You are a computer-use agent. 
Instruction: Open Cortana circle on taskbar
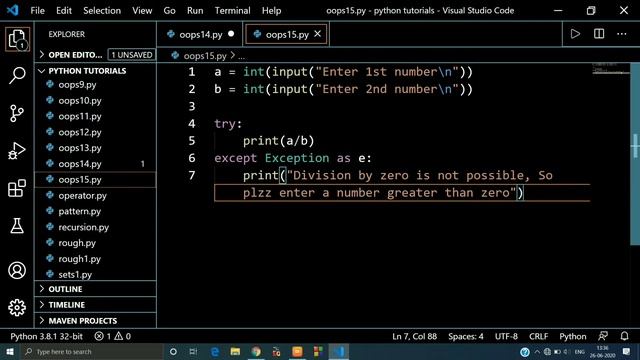coord(173,351)
